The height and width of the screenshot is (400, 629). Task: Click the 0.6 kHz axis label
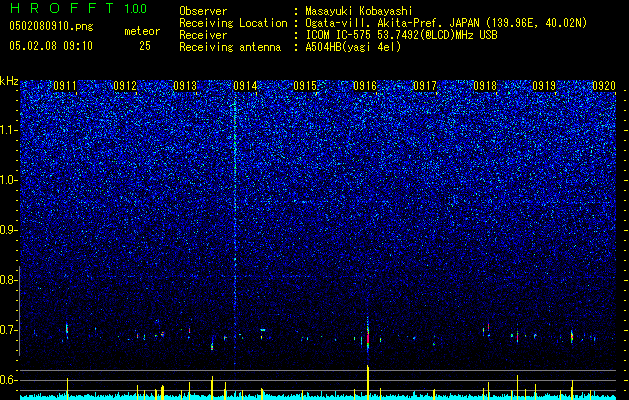click(x=8, y=380)
